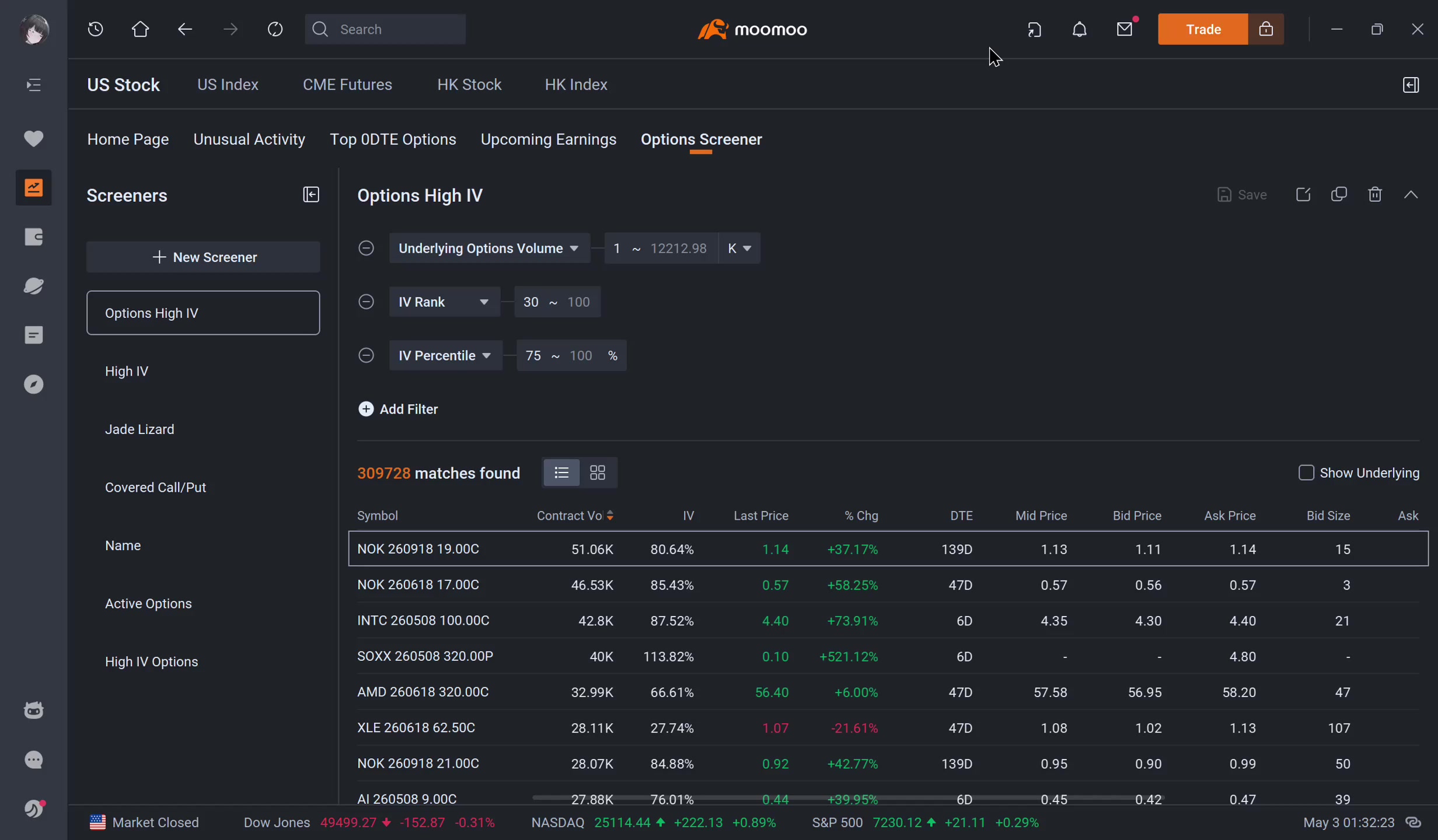Image resolution: width=1438 pixels, height=840 pixels.
Task: Go to home via house icon
Action: pyautogui.click(x=140, y=29)
